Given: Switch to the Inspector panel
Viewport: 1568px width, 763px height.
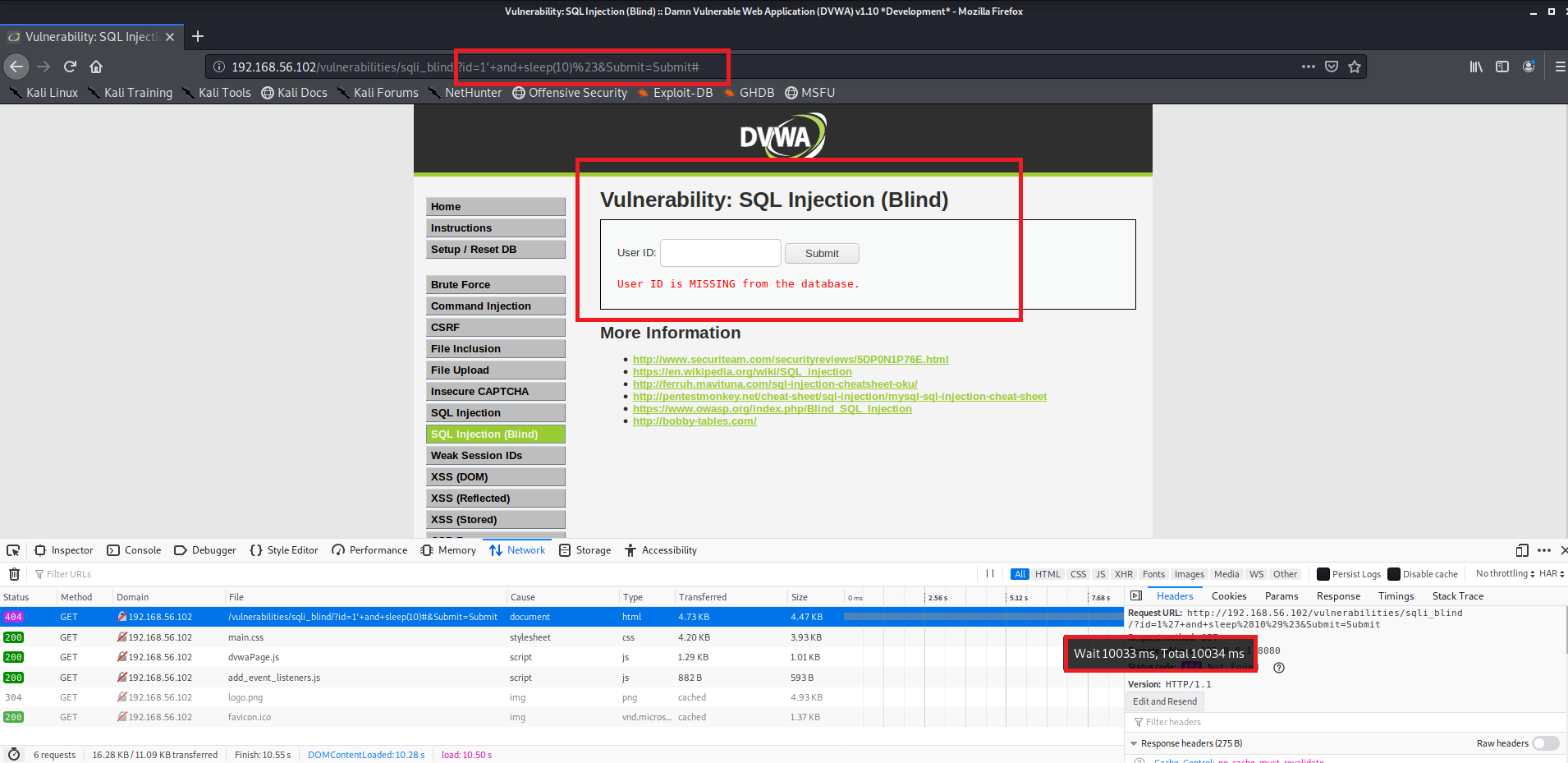Looking at the screenshot, I should point(64,550).
